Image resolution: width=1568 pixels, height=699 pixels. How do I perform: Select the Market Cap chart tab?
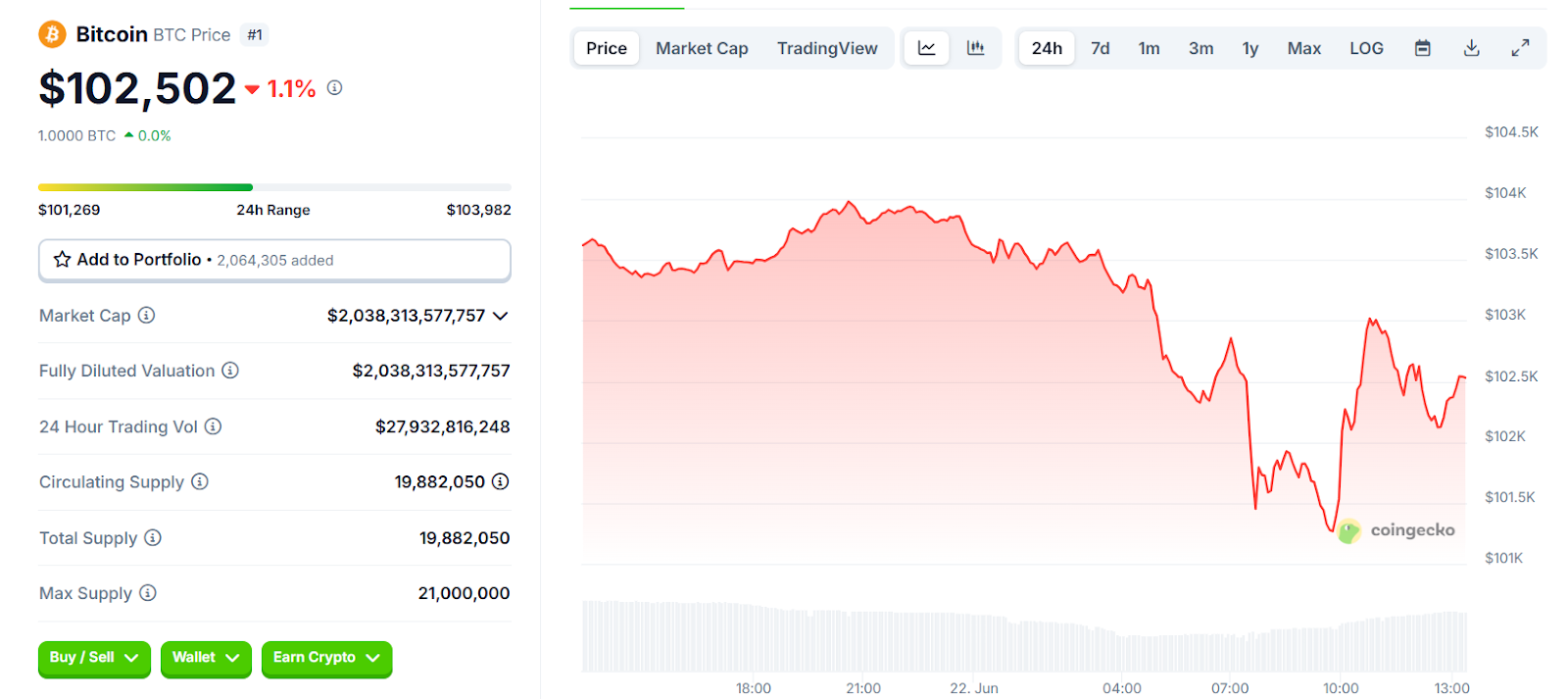[x=702, y=48]
